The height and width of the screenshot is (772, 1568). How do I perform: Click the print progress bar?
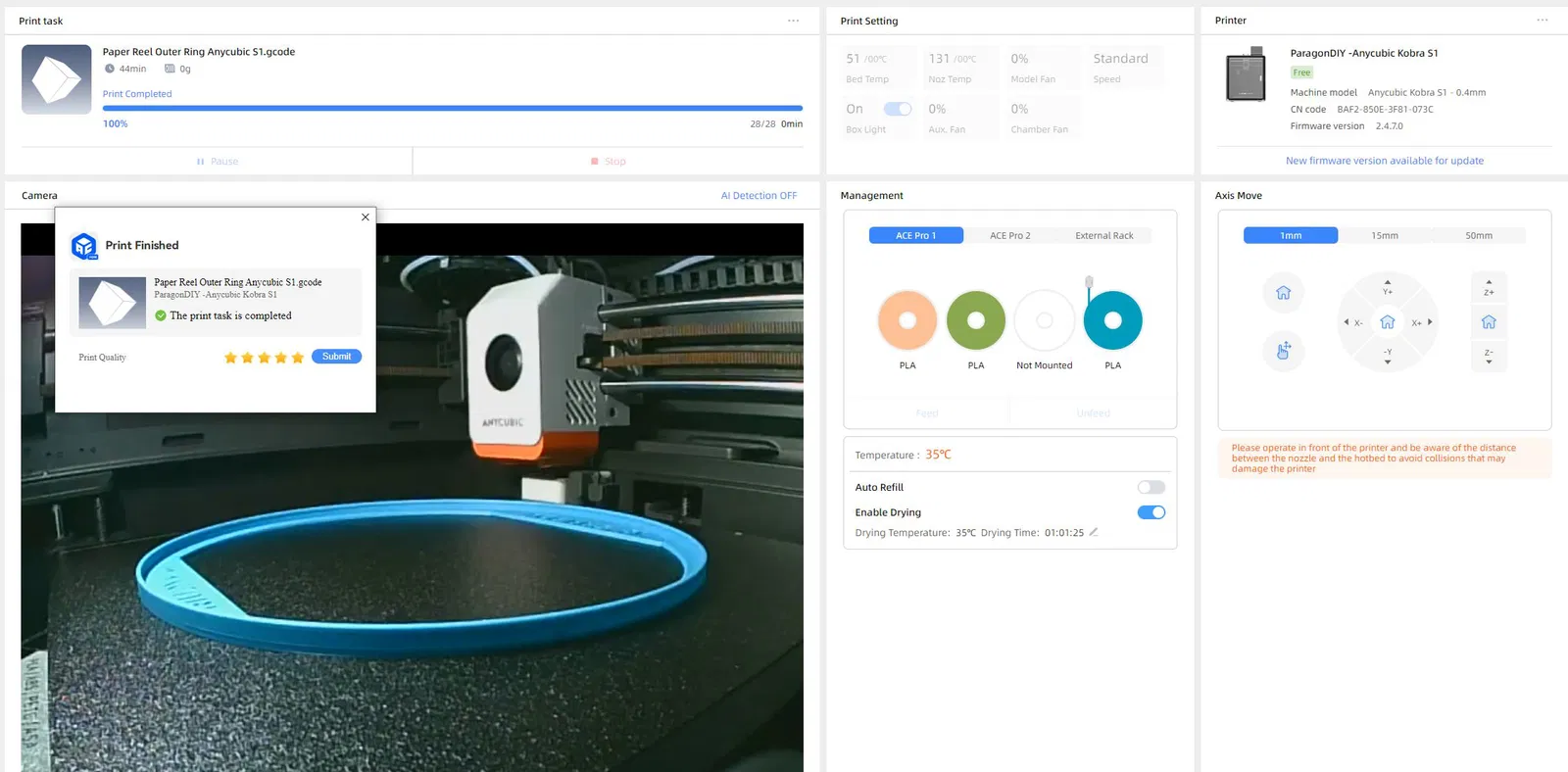click(453, 108)
